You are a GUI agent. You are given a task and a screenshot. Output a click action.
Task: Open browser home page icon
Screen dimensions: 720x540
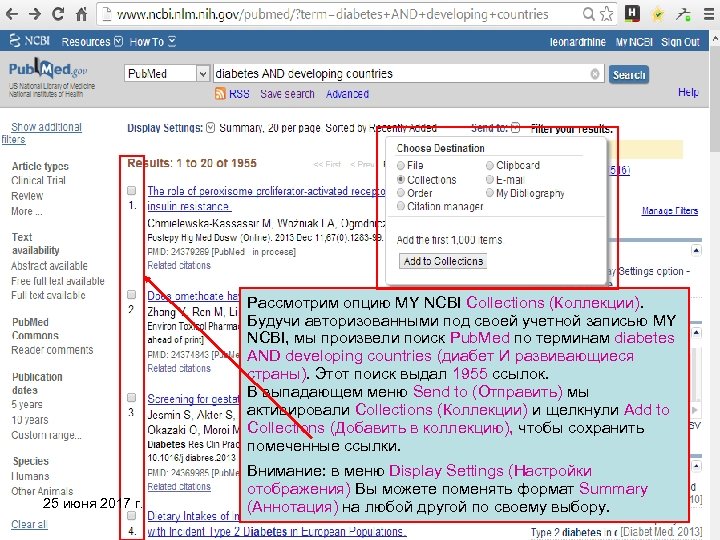click(81, 14)
